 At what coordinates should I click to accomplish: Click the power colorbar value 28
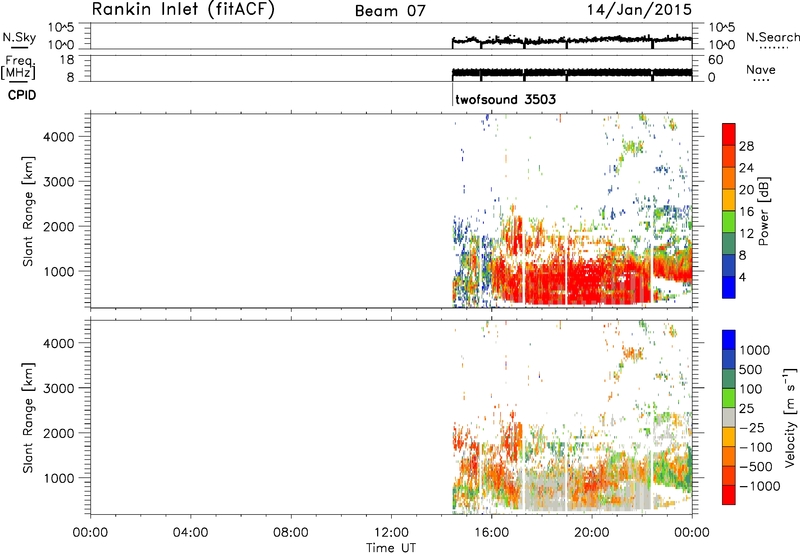point(746,146)
